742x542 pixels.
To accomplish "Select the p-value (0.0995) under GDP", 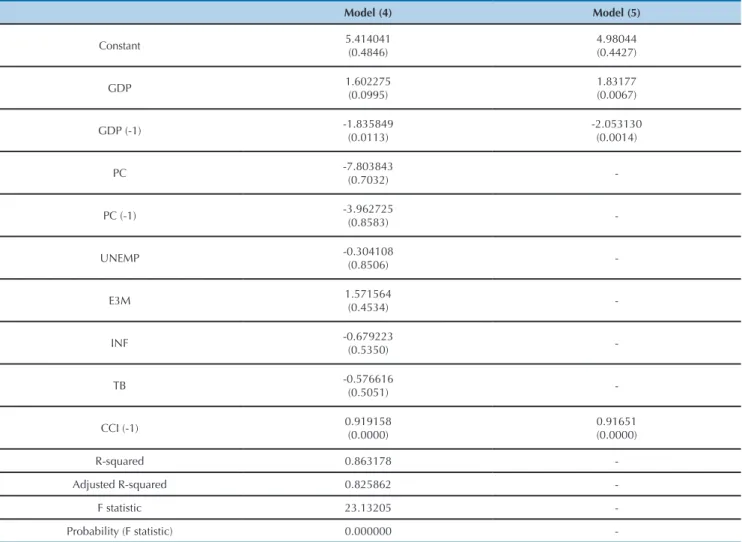I will coord(368,95).
